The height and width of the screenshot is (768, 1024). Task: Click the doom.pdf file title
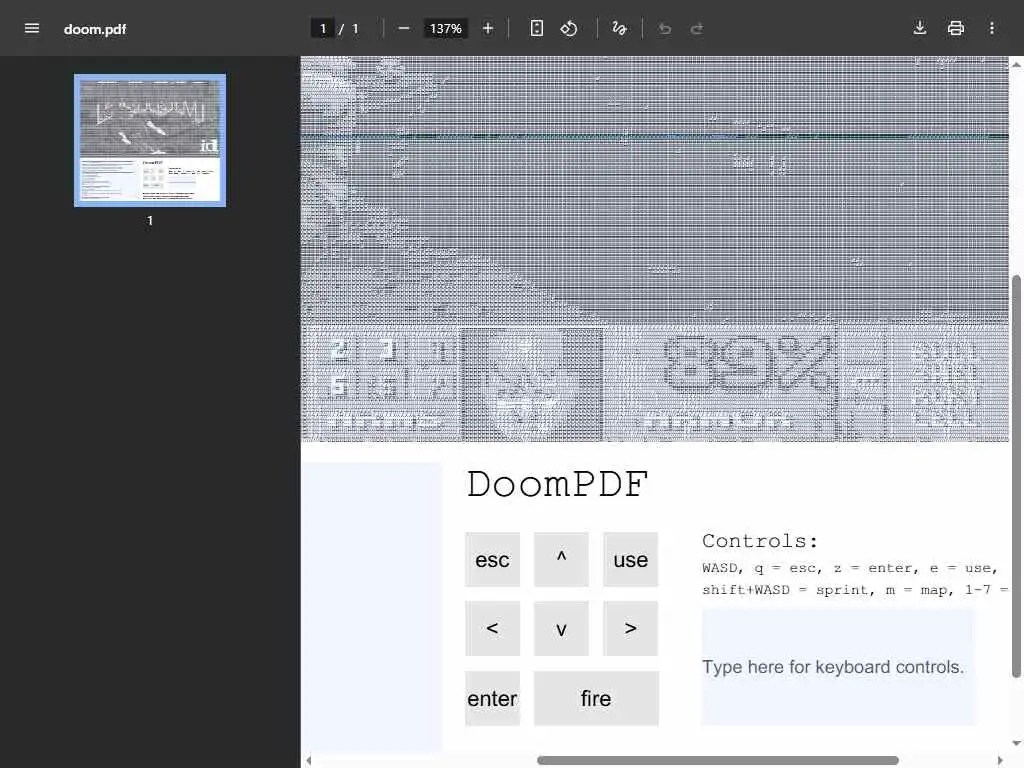tap(95, 29)
